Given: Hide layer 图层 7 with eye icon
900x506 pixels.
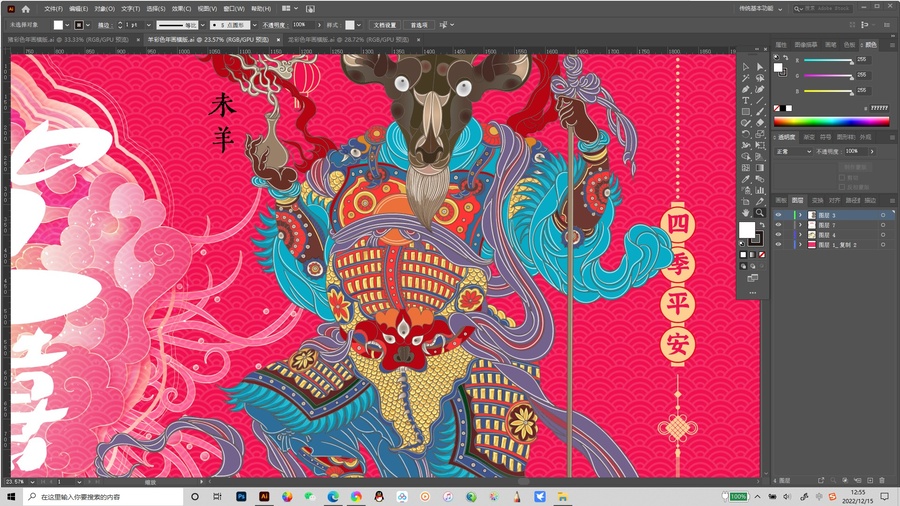Looking at the screenshot, I should pos(778,225).
